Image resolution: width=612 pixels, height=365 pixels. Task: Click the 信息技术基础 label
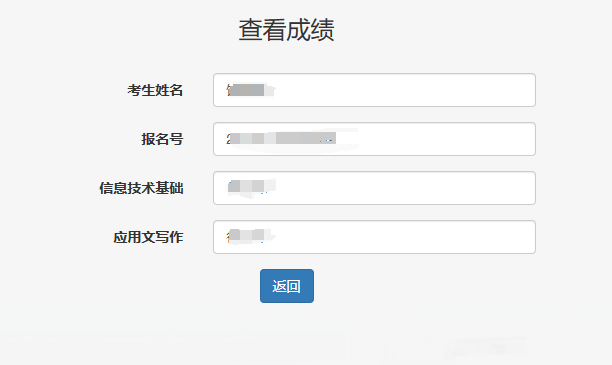pos(141,188)
